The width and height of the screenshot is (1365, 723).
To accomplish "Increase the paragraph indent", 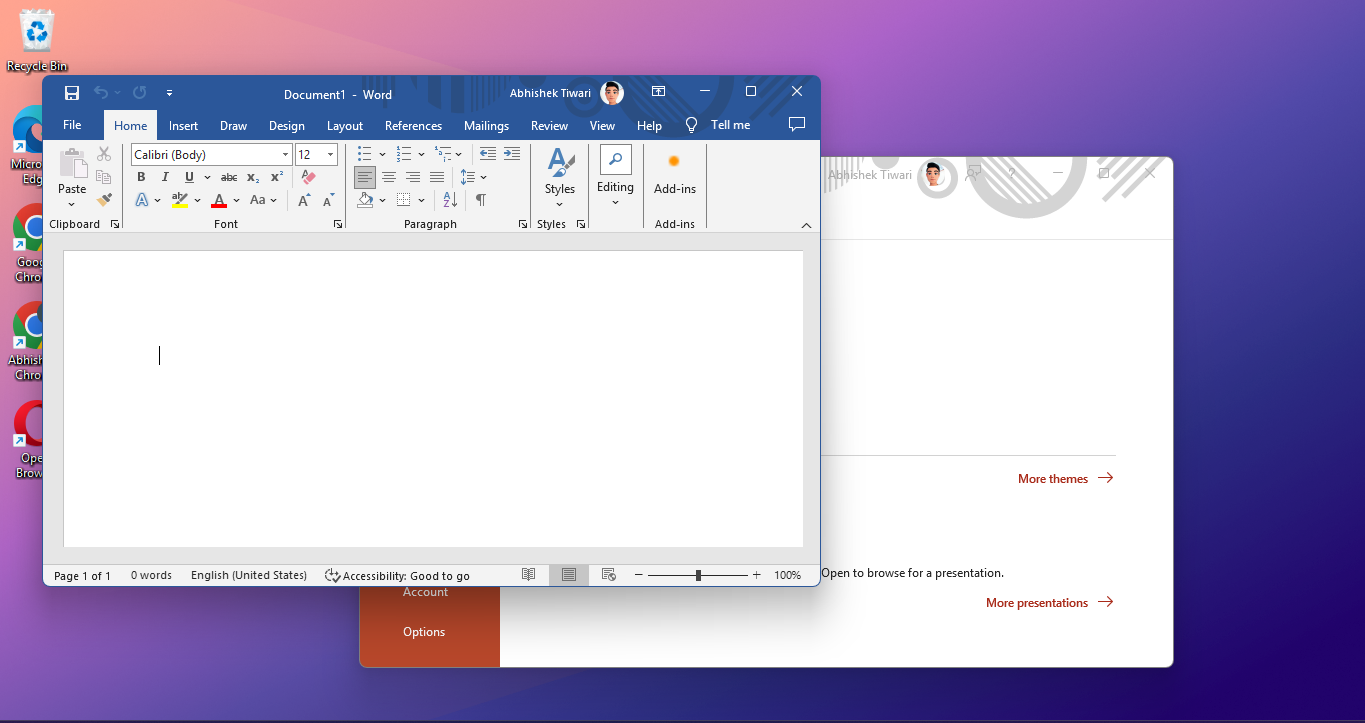I will coord(512,154).
